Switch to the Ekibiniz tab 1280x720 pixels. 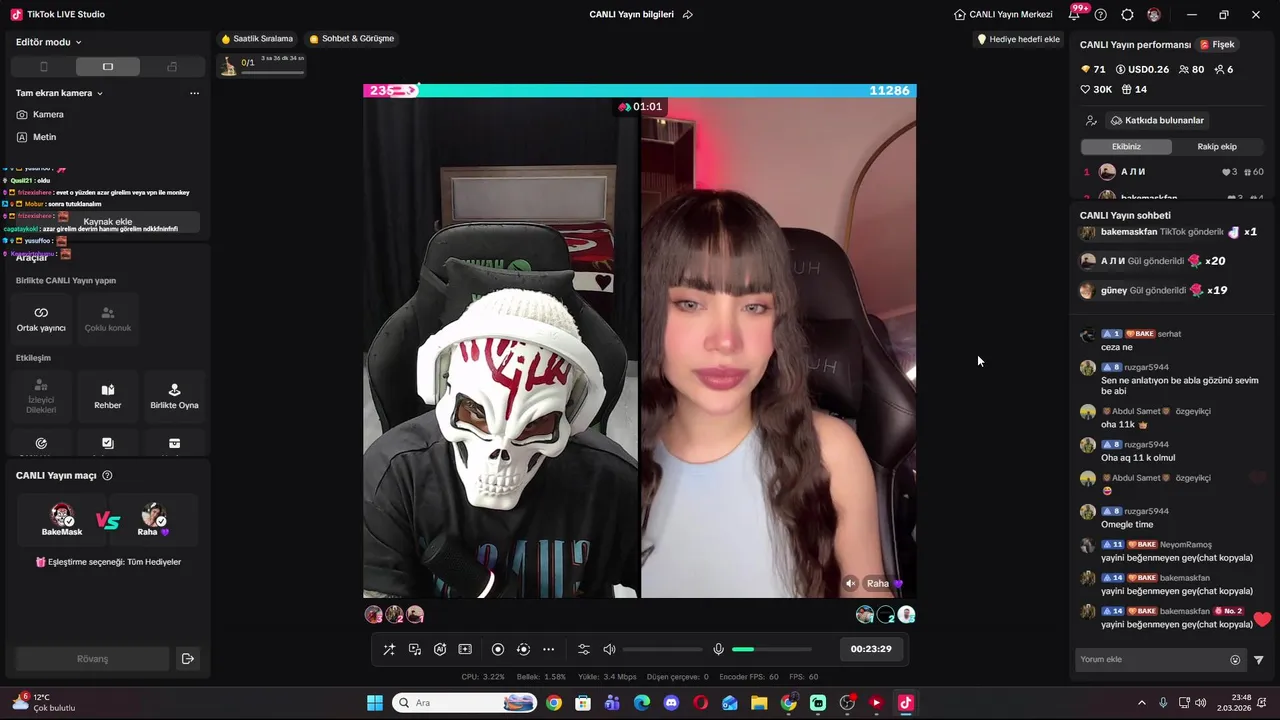(1126, 146)
